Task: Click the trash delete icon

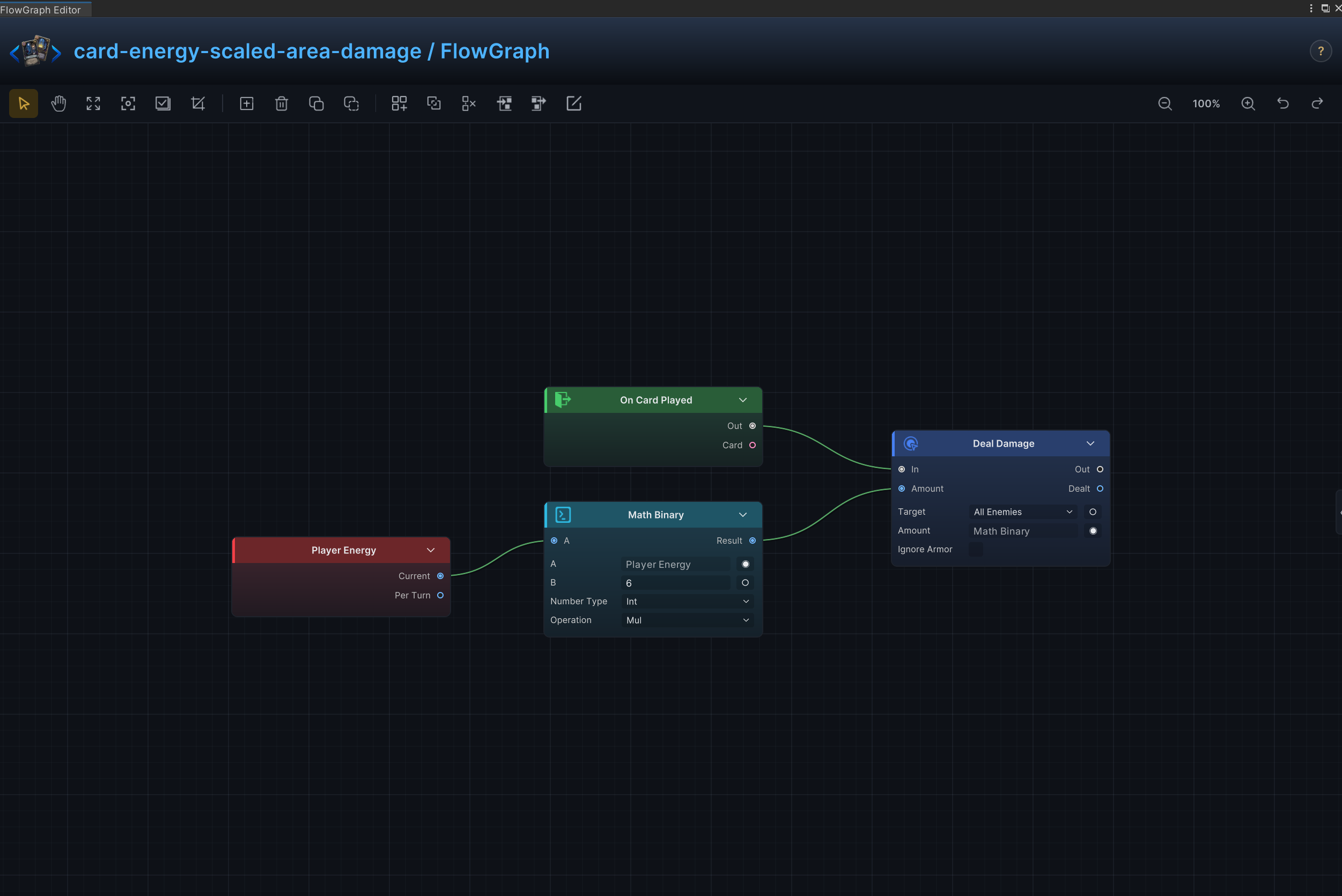Action: click(x=281, y=103)
